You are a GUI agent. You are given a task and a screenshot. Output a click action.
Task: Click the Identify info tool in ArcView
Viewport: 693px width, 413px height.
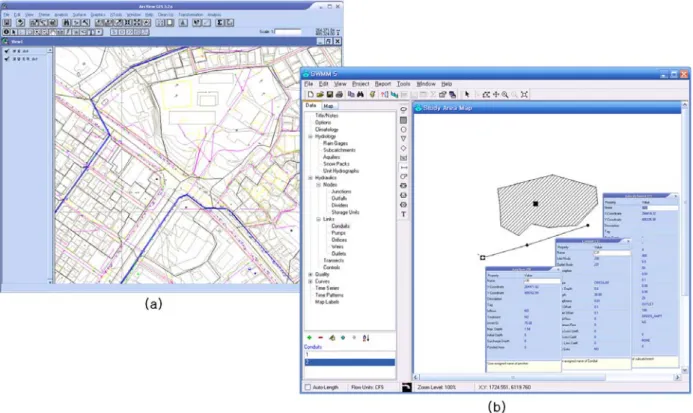(6, 32)
